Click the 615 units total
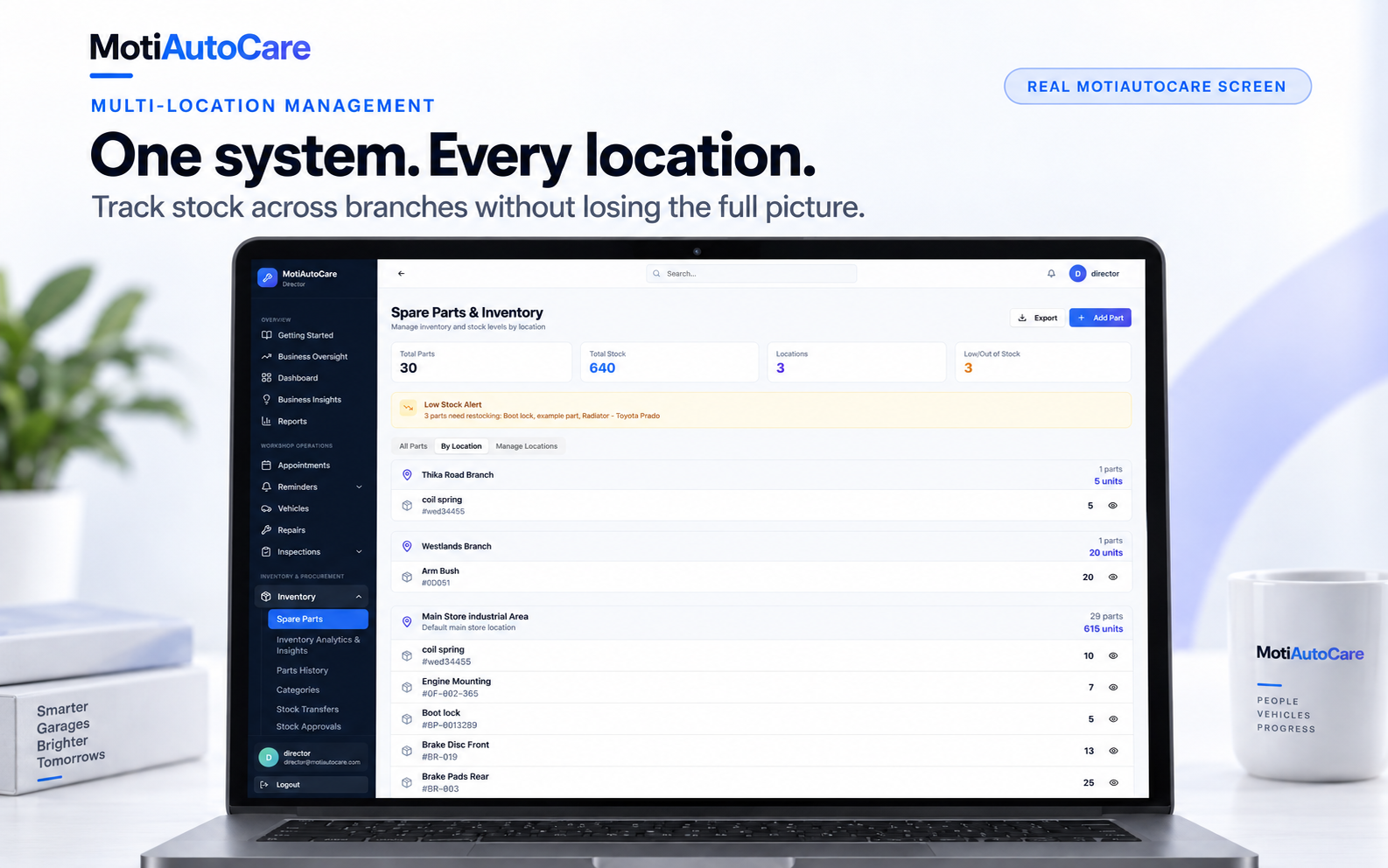The width and height of the screenshot is (1388, 868). [1103, 628]
